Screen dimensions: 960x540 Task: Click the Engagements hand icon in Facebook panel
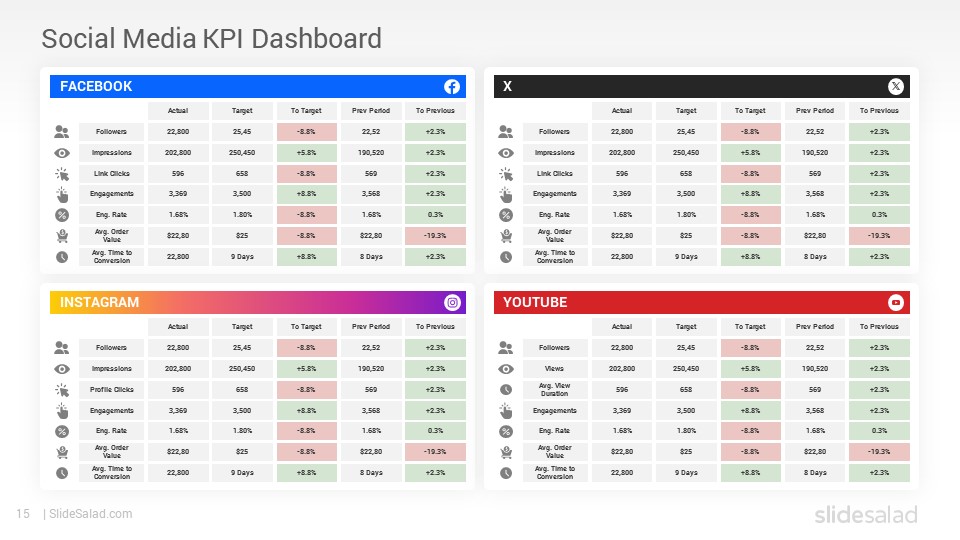tap(62, 195)
